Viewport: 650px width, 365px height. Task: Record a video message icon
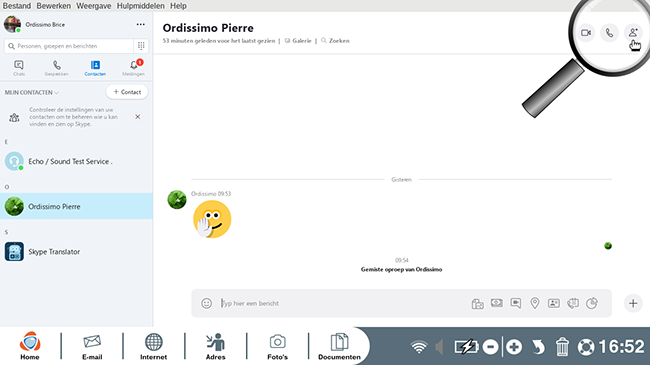(x=516, y=303)
